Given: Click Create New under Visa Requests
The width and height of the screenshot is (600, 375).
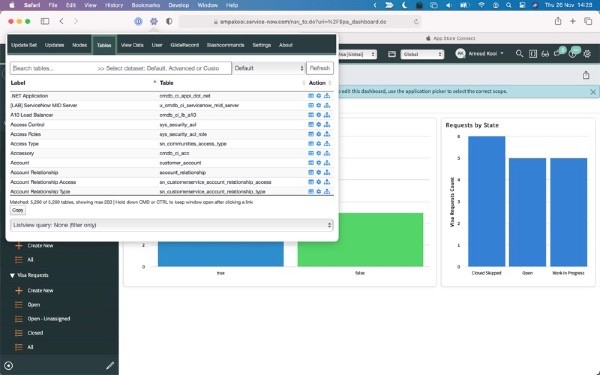Looking at the screenshot, I should tap(40, 290).
